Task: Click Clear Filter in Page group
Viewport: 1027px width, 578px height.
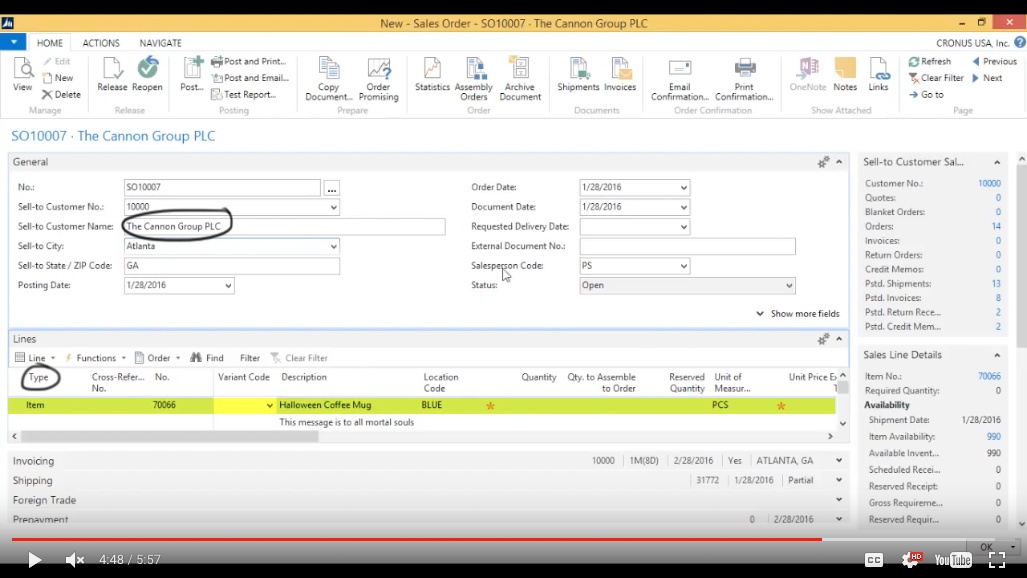Action: (936, 77)
